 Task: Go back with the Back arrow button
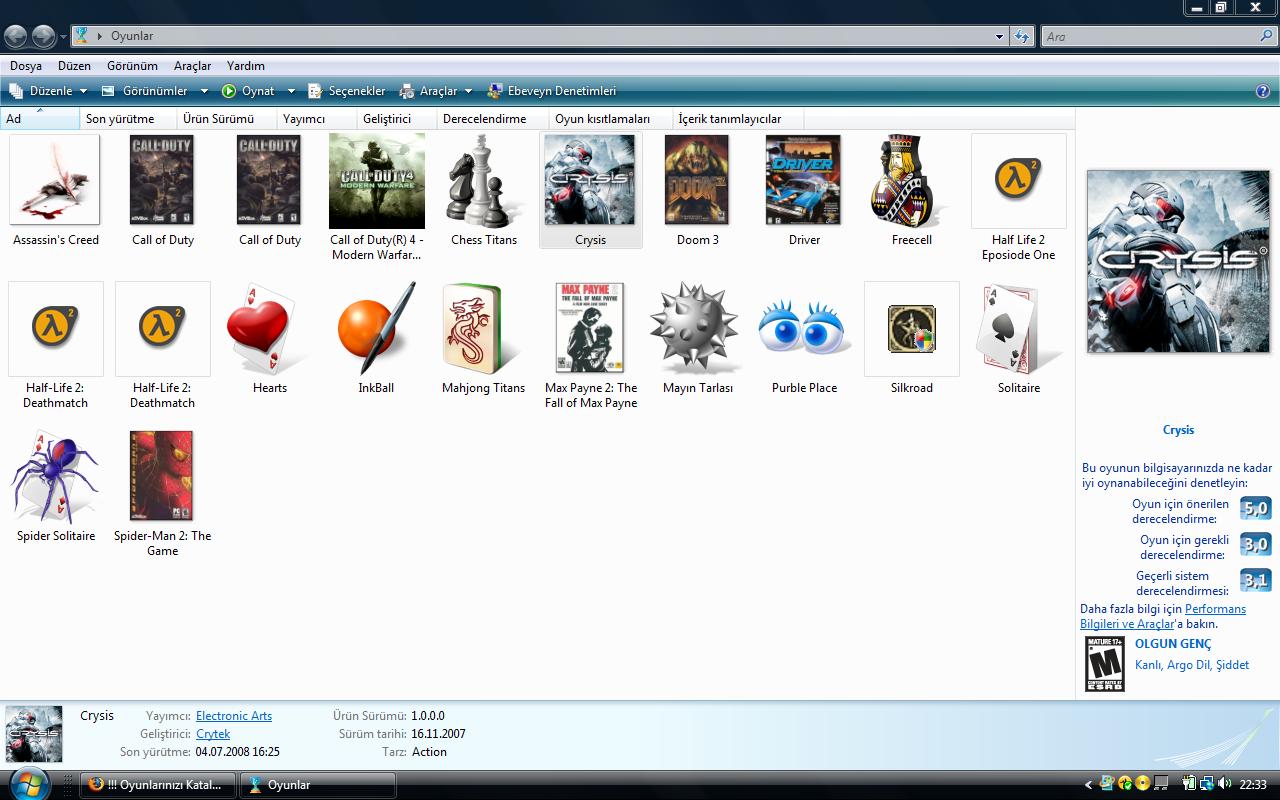(16, 37)
